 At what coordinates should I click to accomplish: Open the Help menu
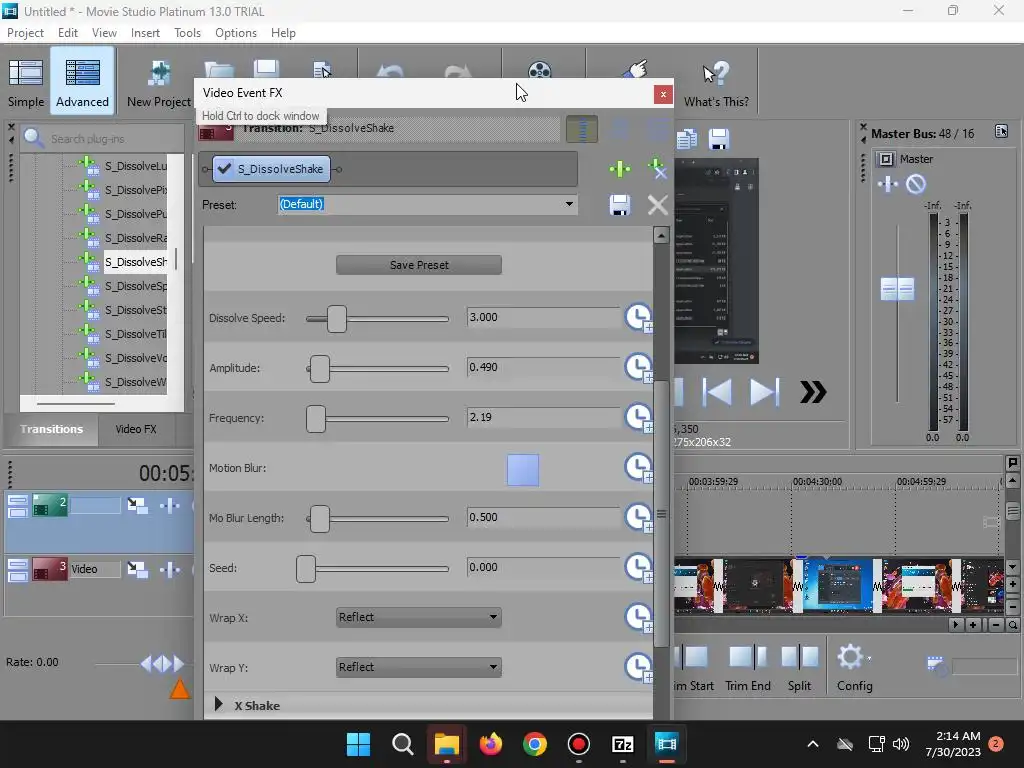283,33
